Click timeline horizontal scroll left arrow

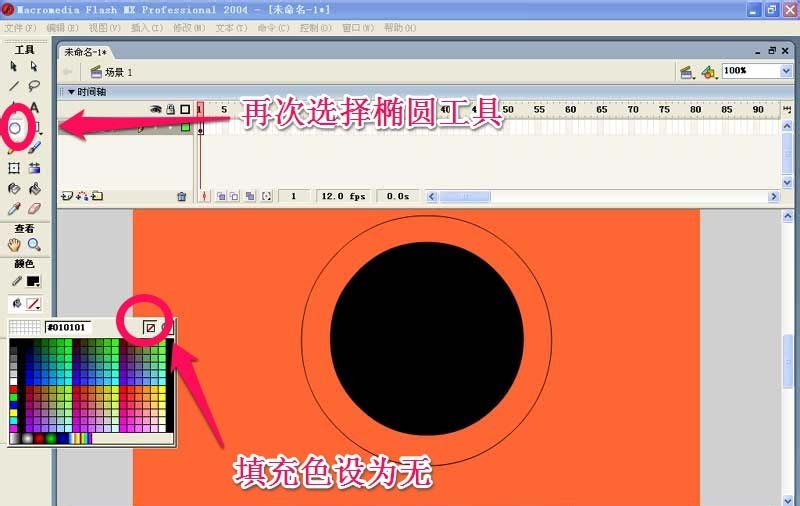click(x=432, y=196)
